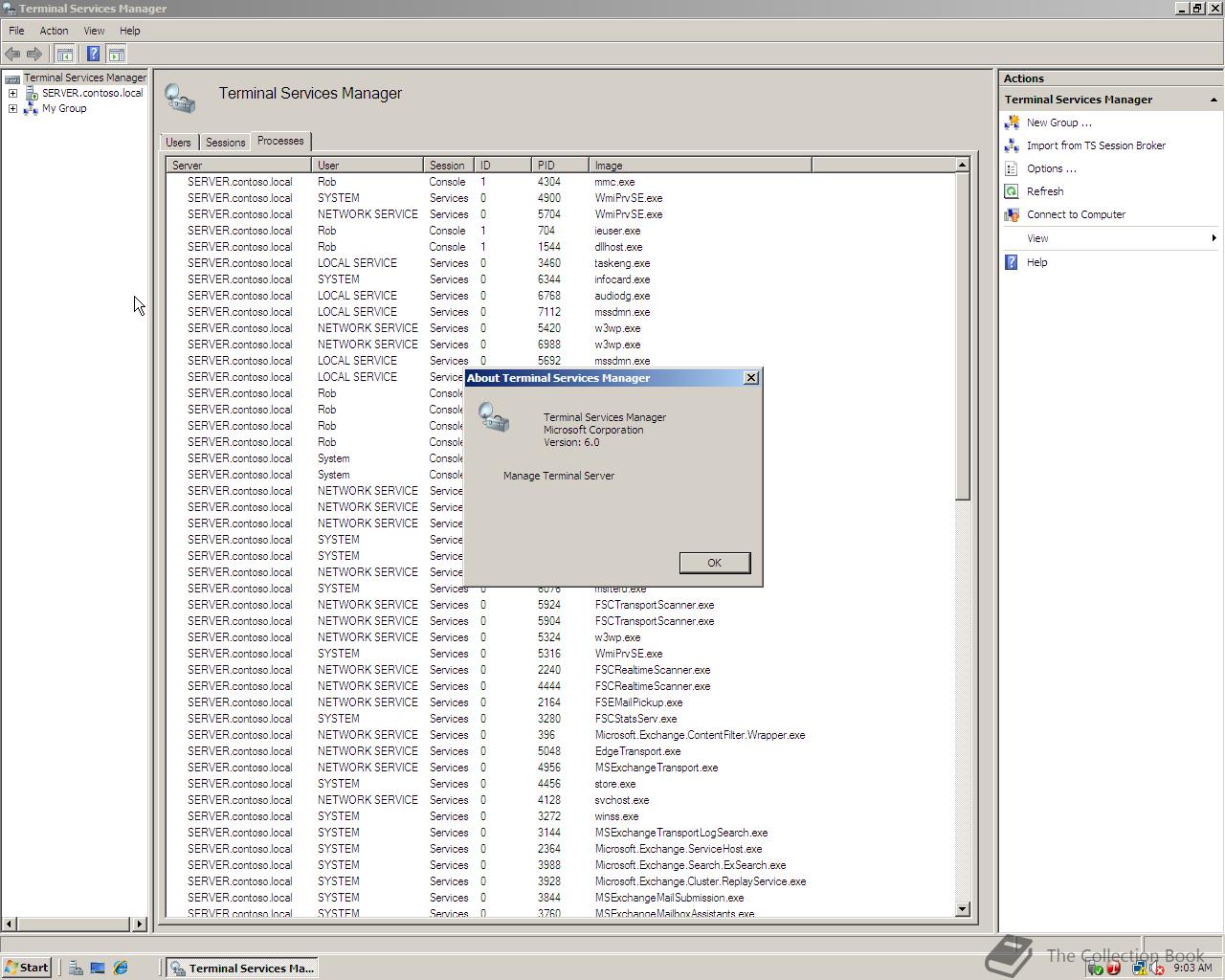
Task: Sort by the User column header
Action: coord(367,166)
